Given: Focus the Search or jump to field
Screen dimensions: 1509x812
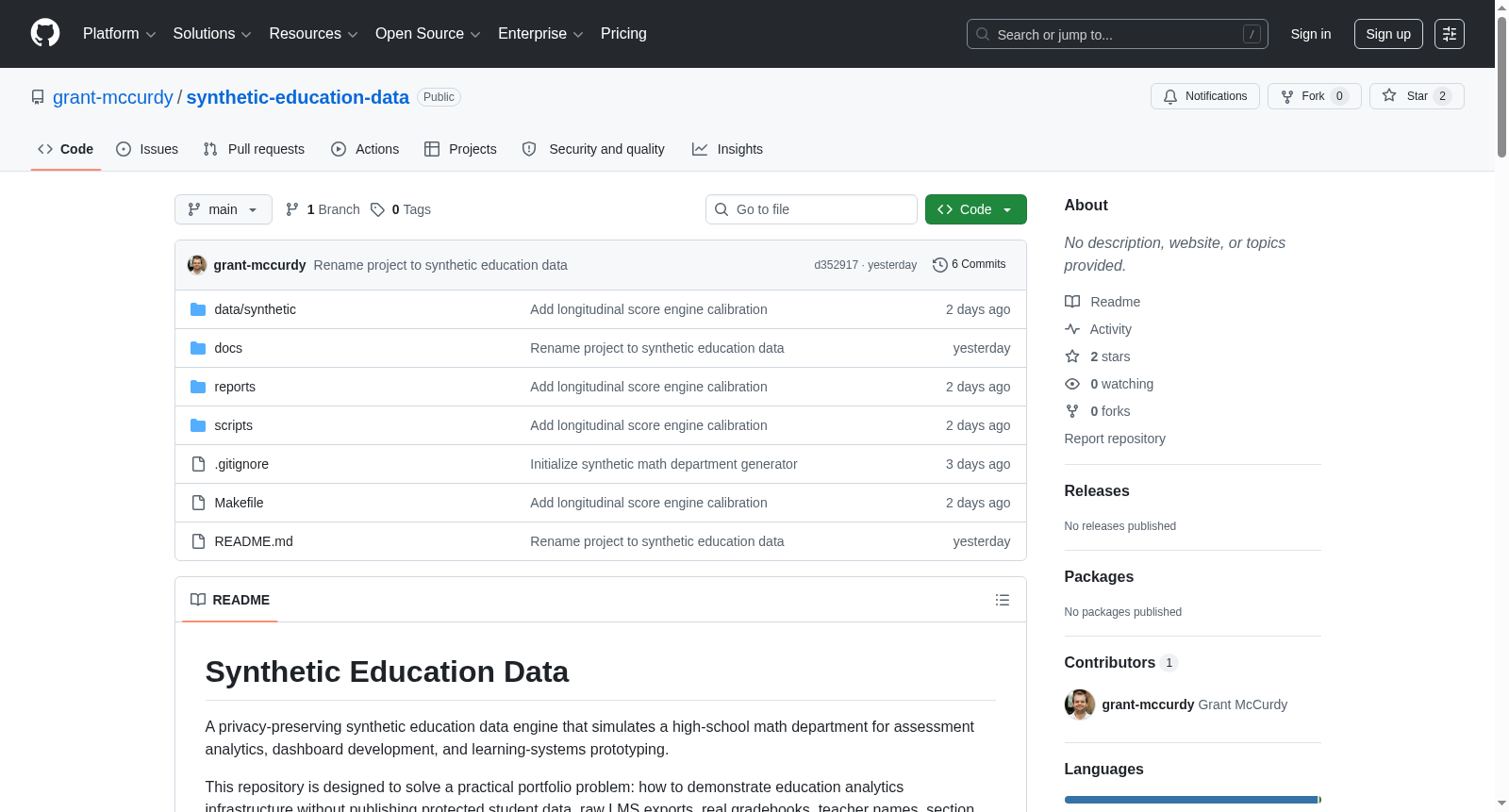Looking at the screenshot, I should 1118,34.
